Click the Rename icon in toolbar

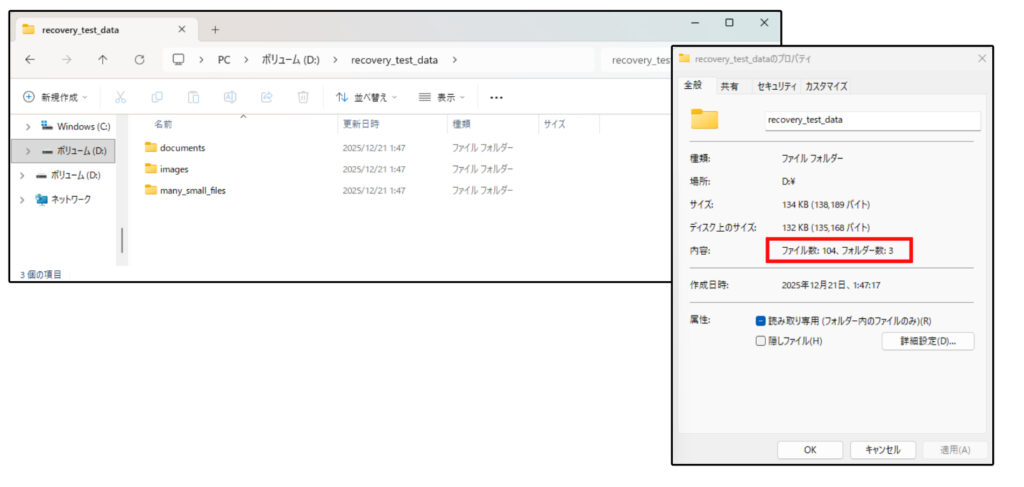(x=230, y=97)
